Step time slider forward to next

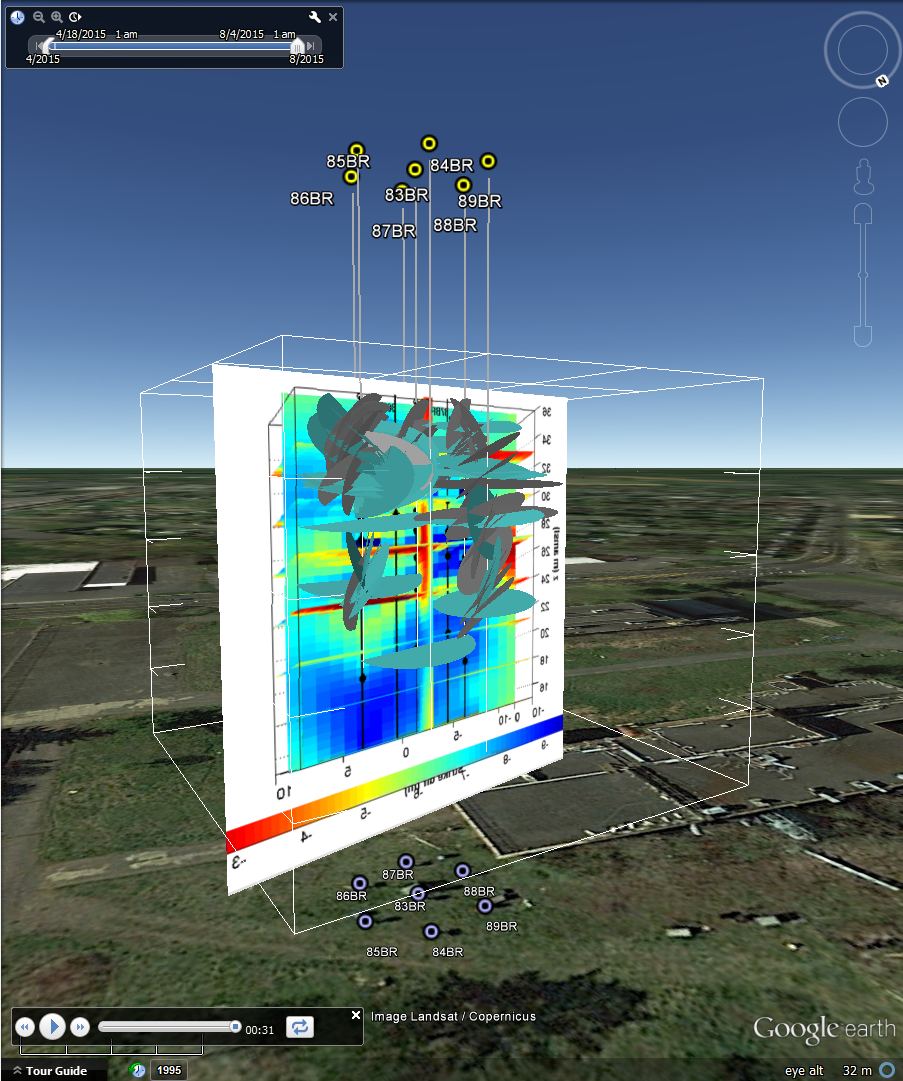coord(311,46)
